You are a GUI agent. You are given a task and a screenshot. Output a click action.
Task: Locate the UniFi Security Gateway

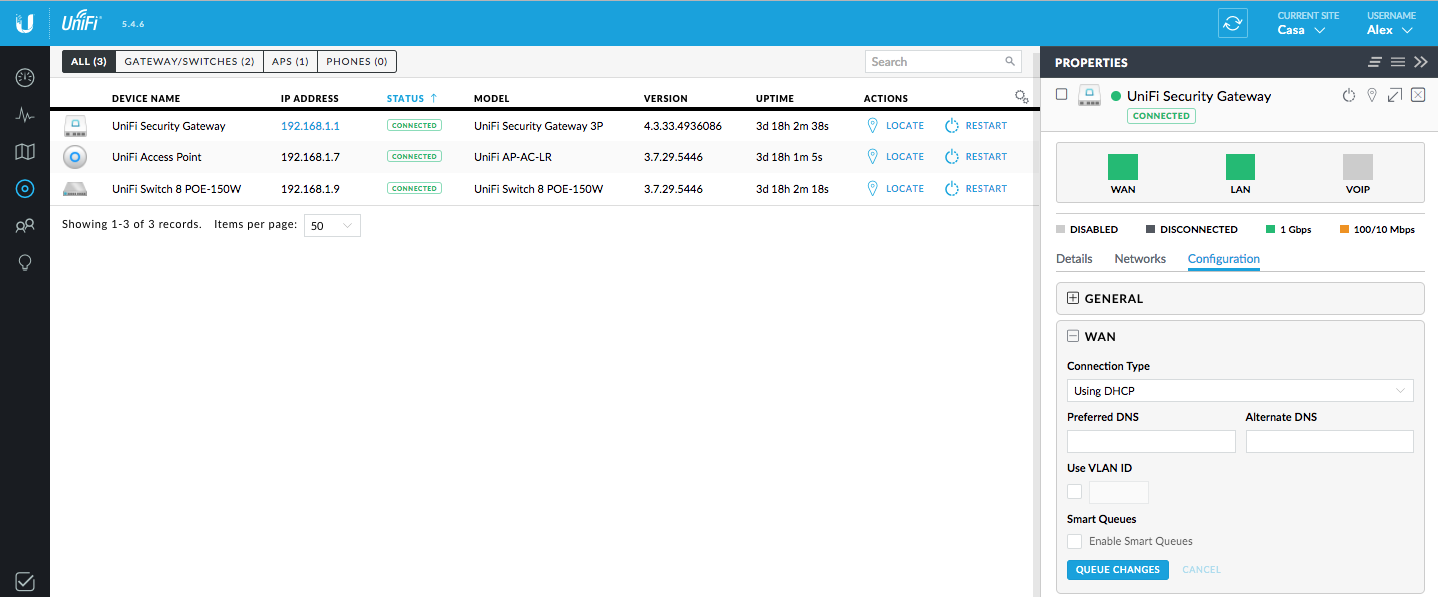[x=895, y=126]
